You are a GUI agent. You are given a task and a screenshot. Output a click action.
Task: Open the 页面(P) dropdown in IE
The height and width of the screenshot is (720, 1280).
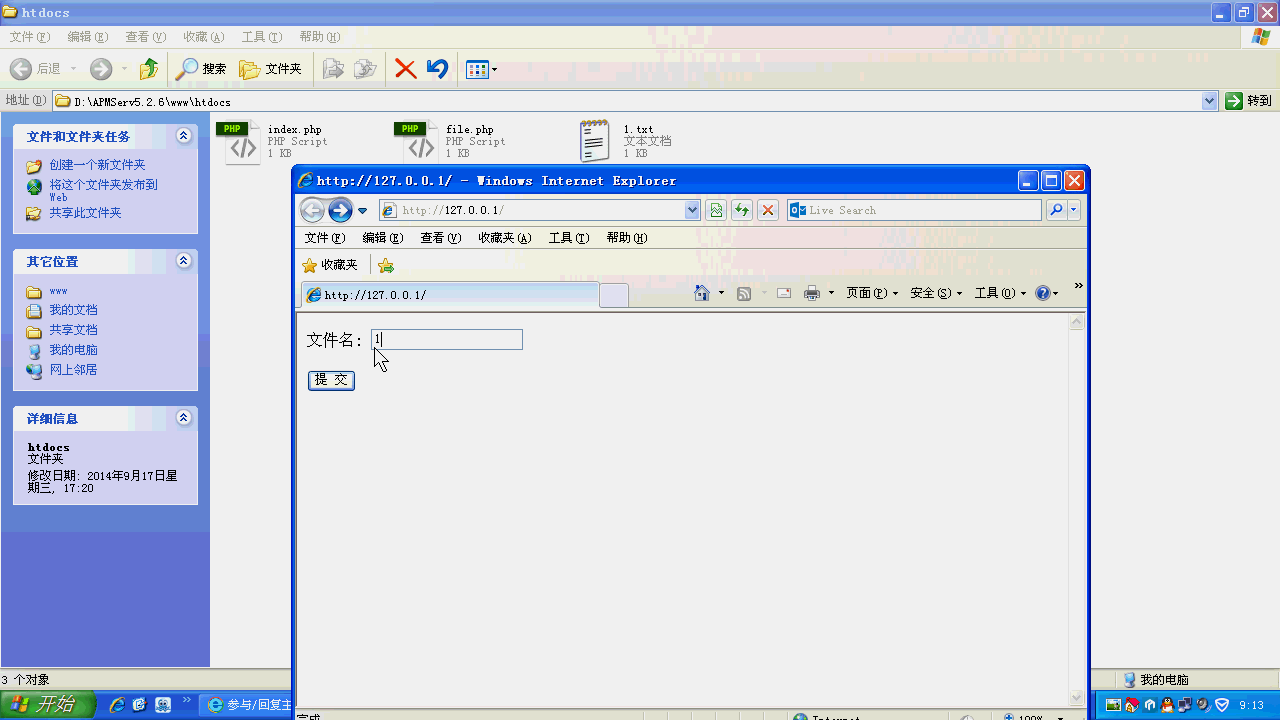pos(865,292)
